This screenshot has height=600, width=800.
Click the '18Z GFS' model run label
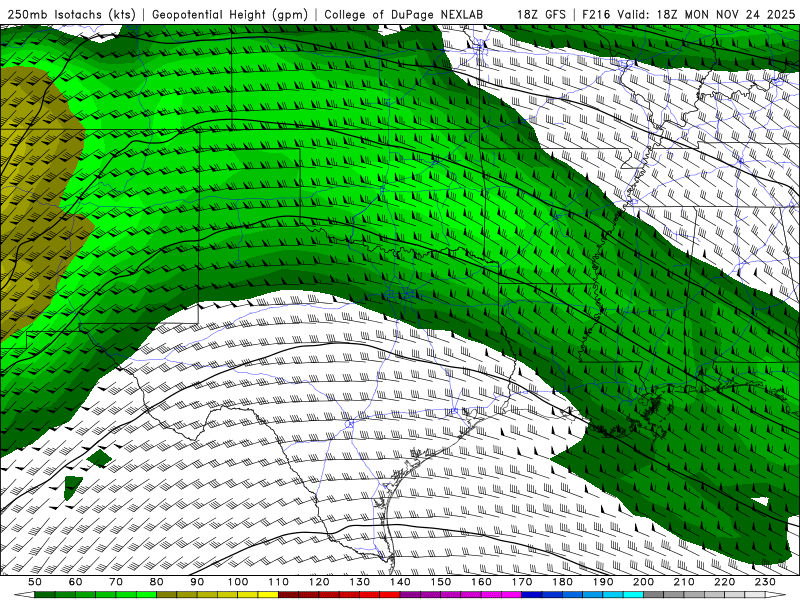coord(541,15)
